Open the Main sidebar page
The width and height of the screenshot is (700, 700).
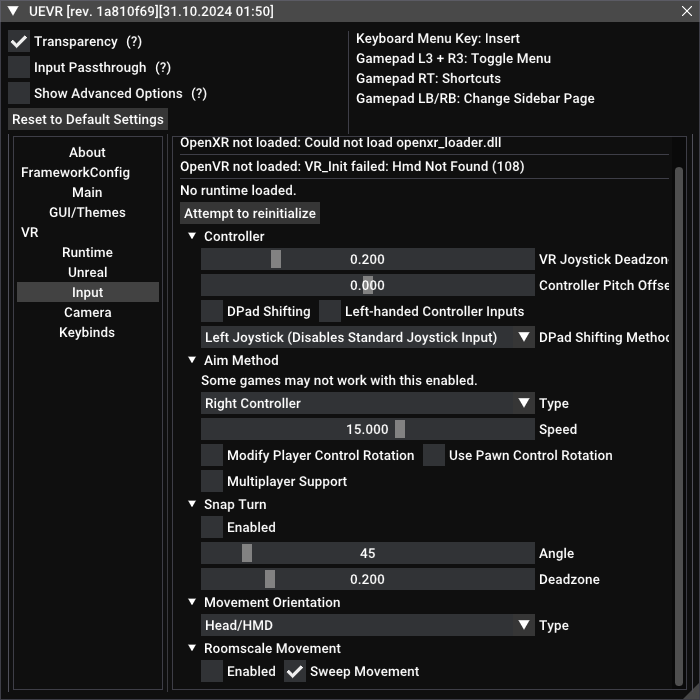[88, 192]
